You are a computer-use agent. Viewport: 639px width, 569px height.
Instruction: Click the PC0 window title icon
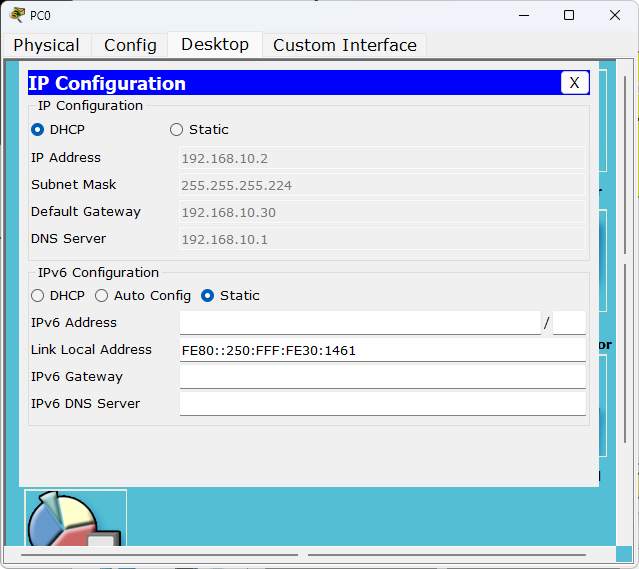(x=17, y=15)
